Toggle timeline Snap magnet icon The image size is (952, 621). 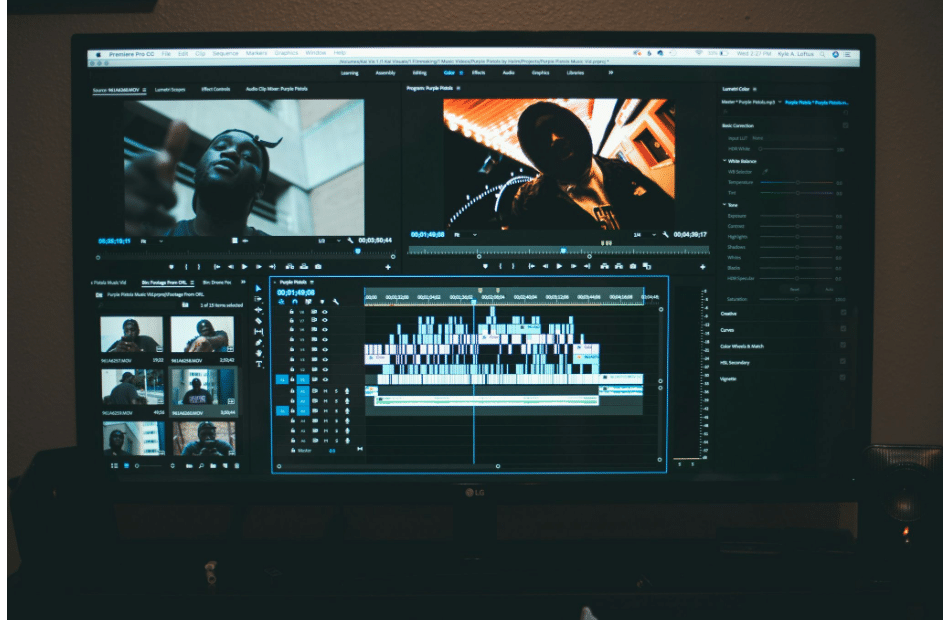(294, 302)
